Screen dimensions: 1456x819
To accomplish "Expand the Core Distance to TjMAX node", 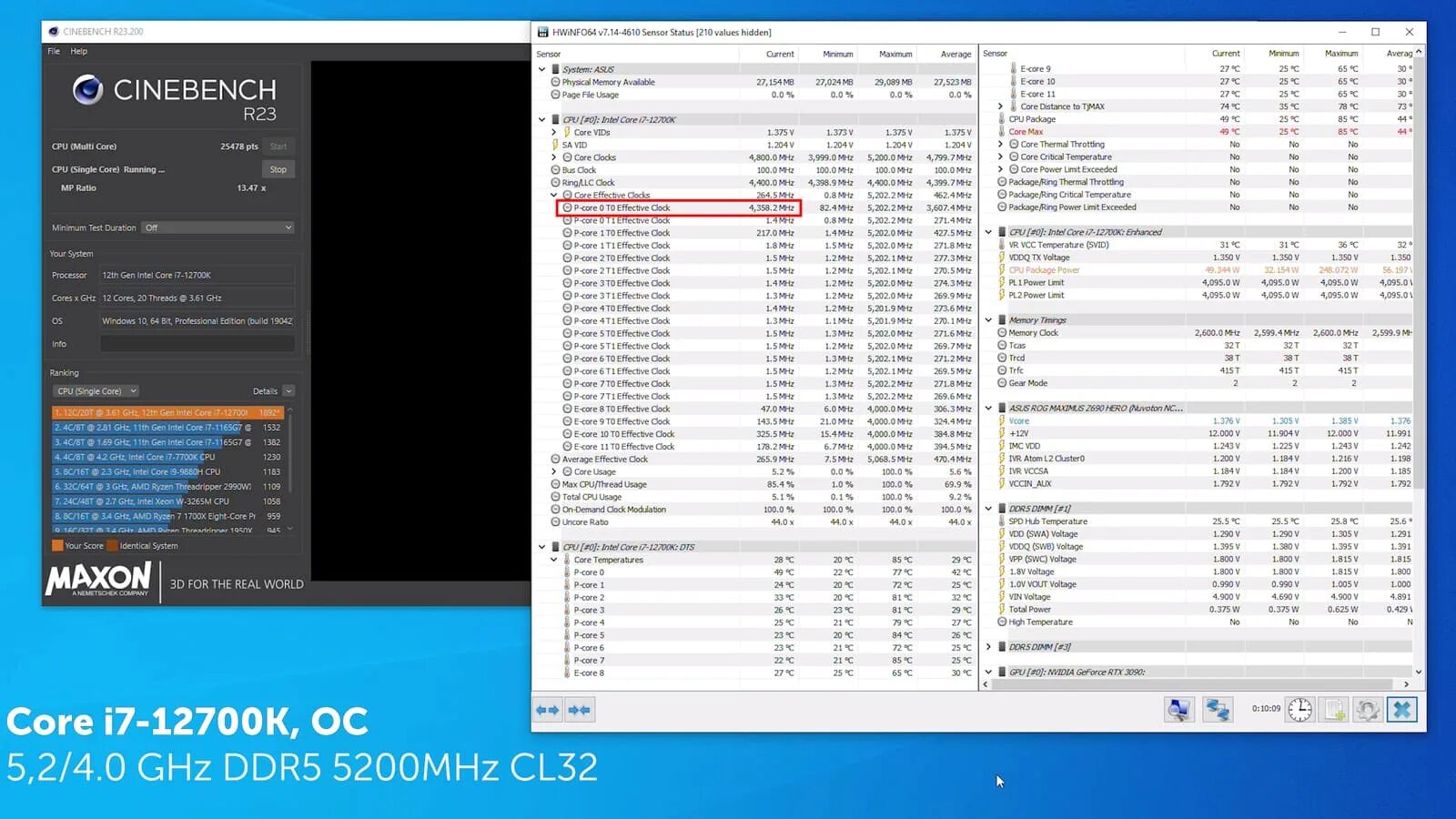I will (1001, 106).
